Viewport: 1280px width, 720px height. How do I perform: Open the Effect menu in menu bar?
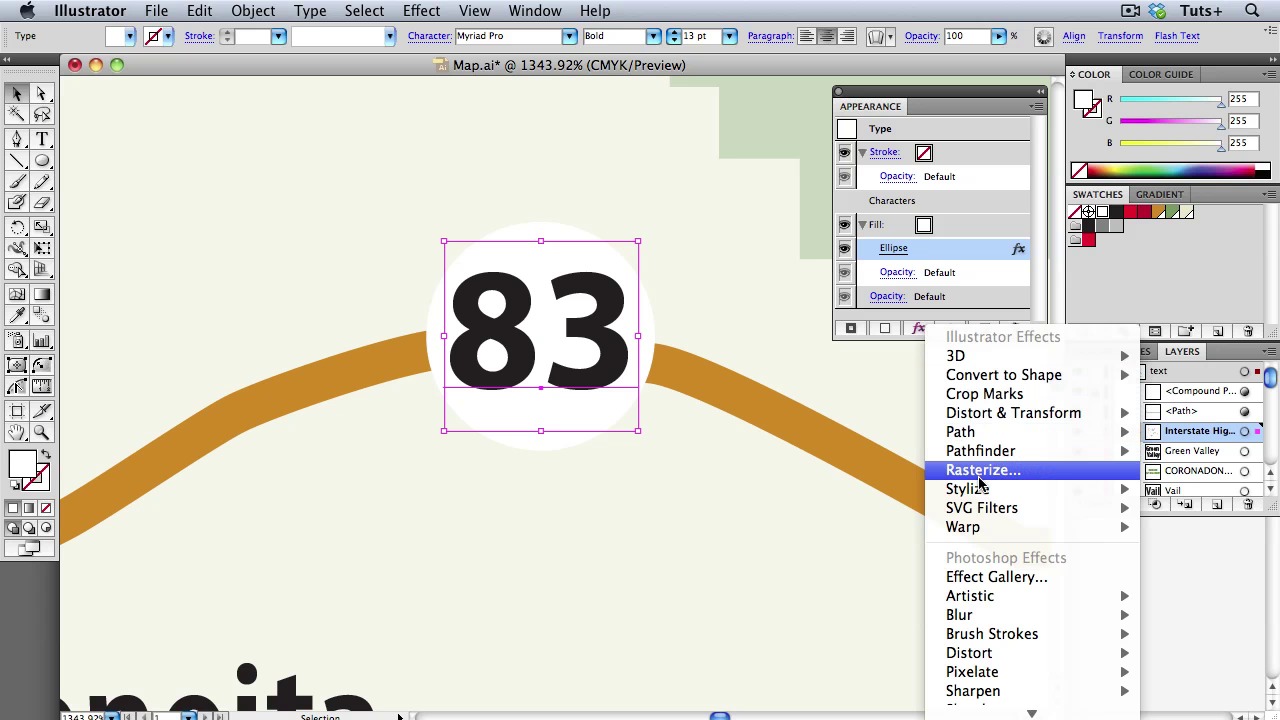click(x=421, y=11)
